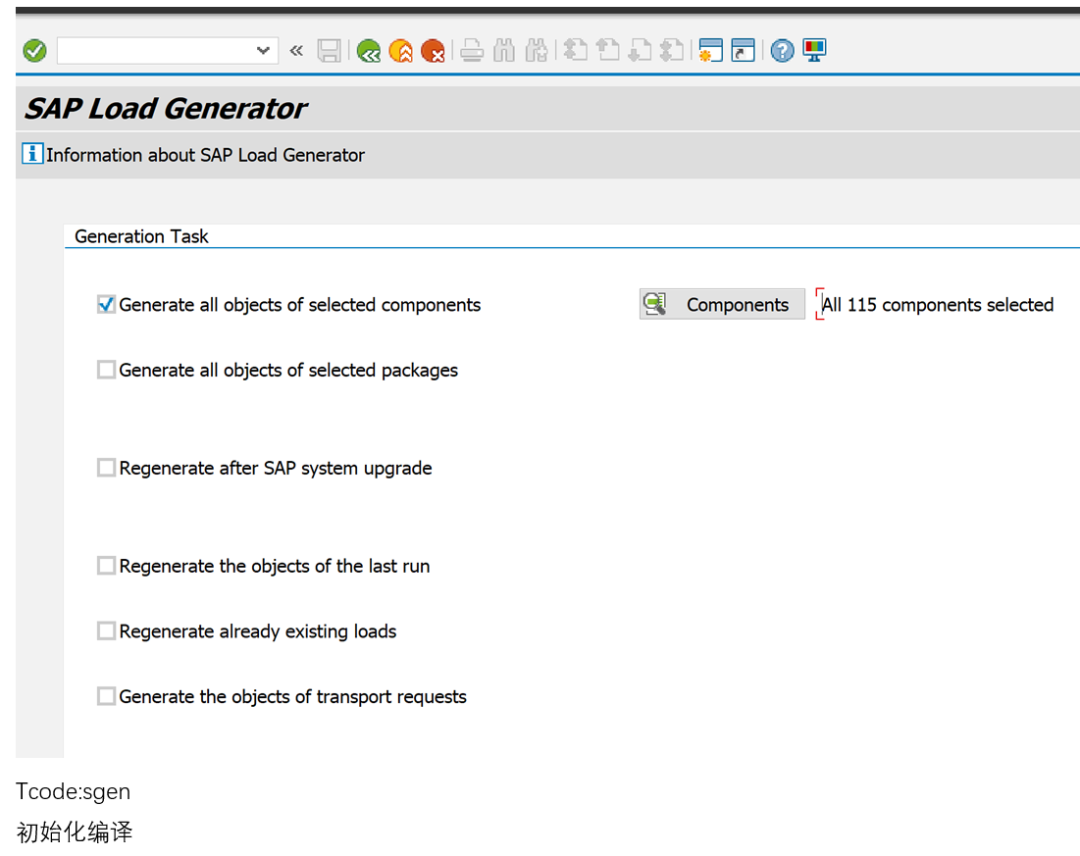Screen dimensions: 1080x856
Task: Click the blue information icon
Action: pyautogui.click(x=32, y=154)
